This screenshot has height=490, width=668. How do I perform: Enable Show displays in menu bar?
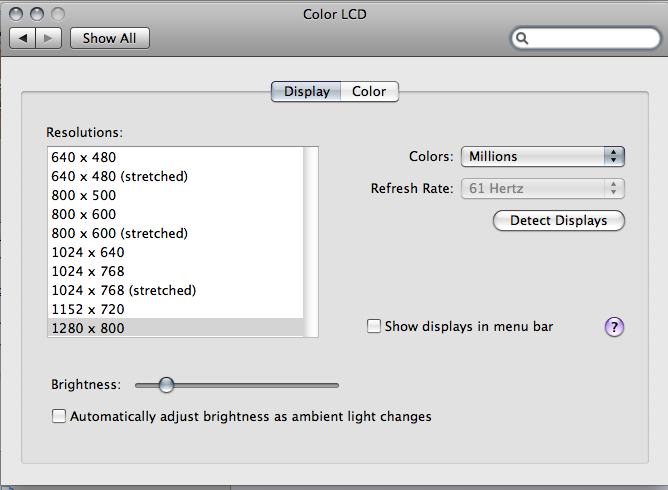[374, 326]
